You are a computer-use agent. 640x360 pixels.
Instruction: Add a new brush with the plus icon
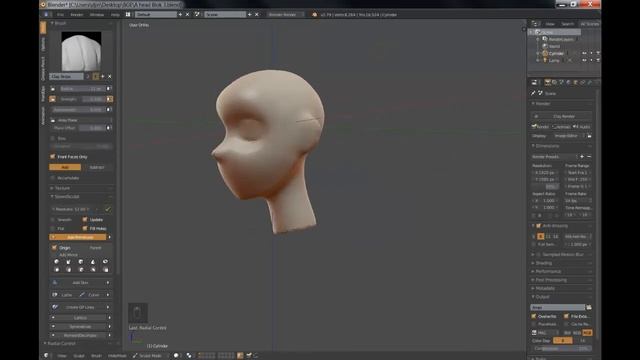click(102, 76)
